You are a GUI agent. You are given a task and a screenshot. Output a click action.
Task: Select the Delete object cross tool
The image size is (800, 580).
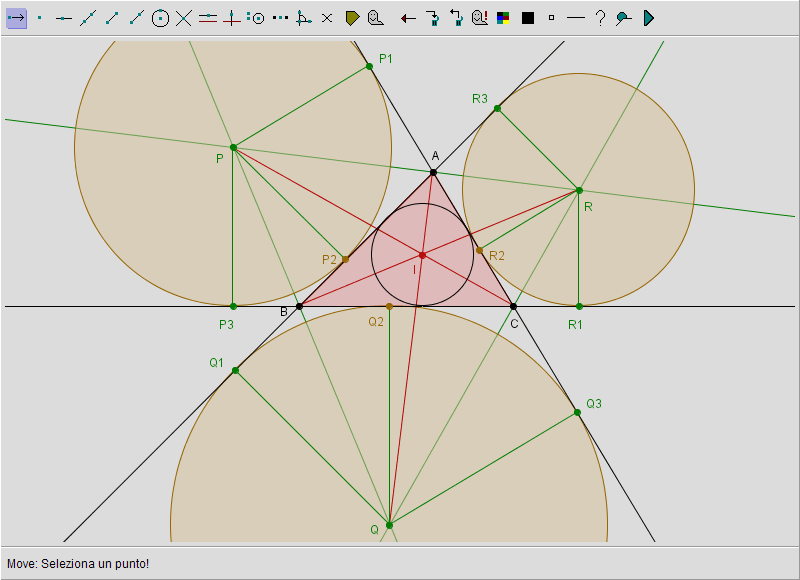327,18
